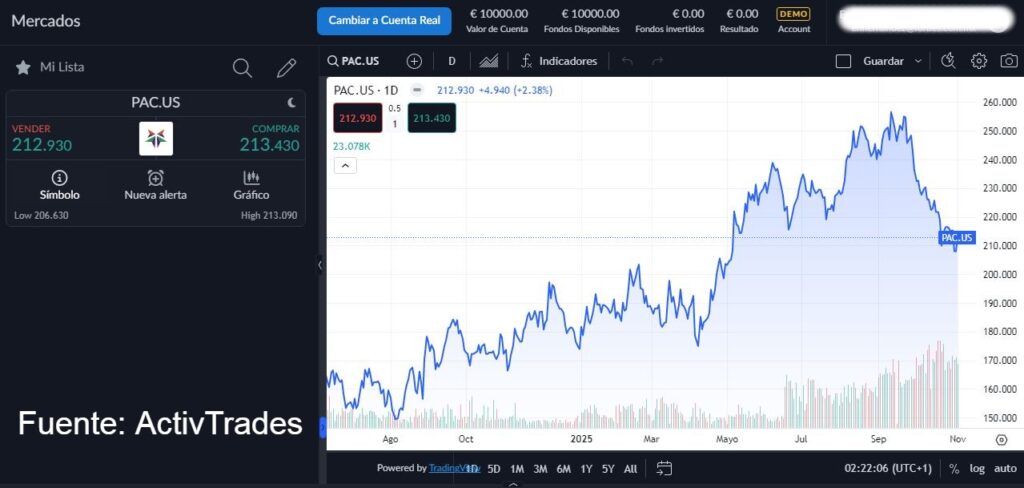Collapse the chart legend with the chevron
Viewport: 1024px width, 488px height.
coord(344,166)
